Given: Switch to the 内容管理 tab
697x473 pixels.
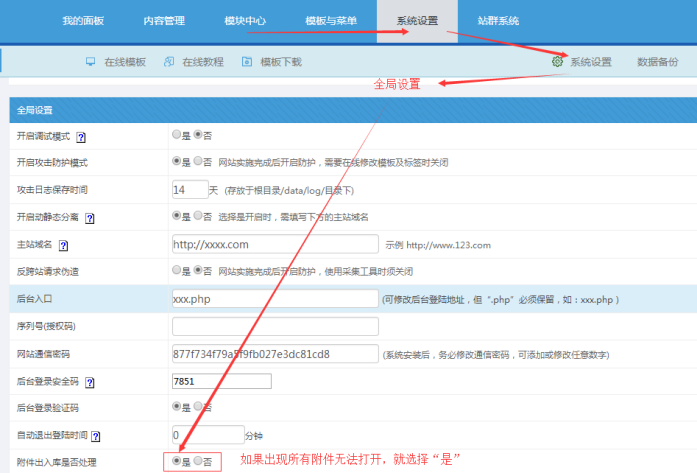Looking at the screenshot, I should (164, 21).
